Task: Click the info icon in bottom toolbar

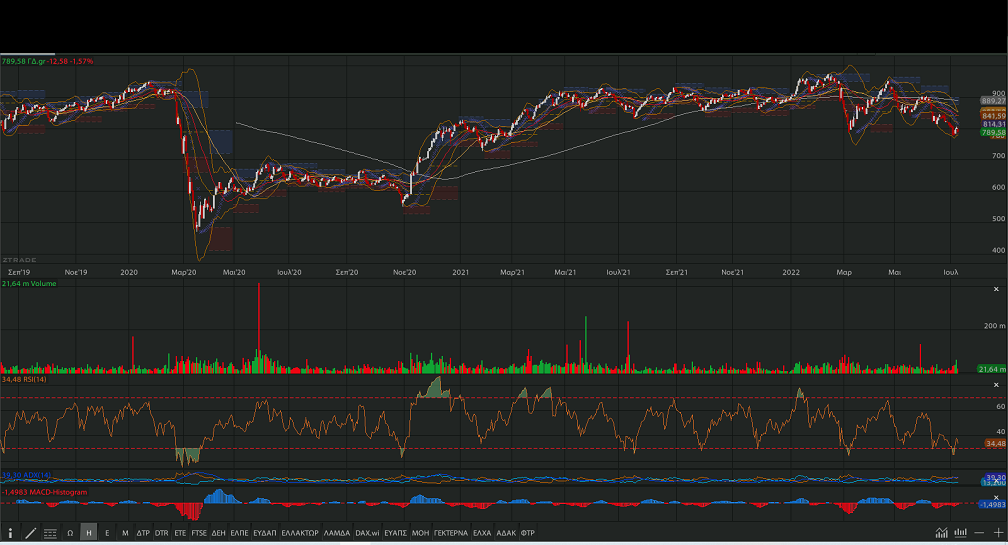Action: coord(10,533)
